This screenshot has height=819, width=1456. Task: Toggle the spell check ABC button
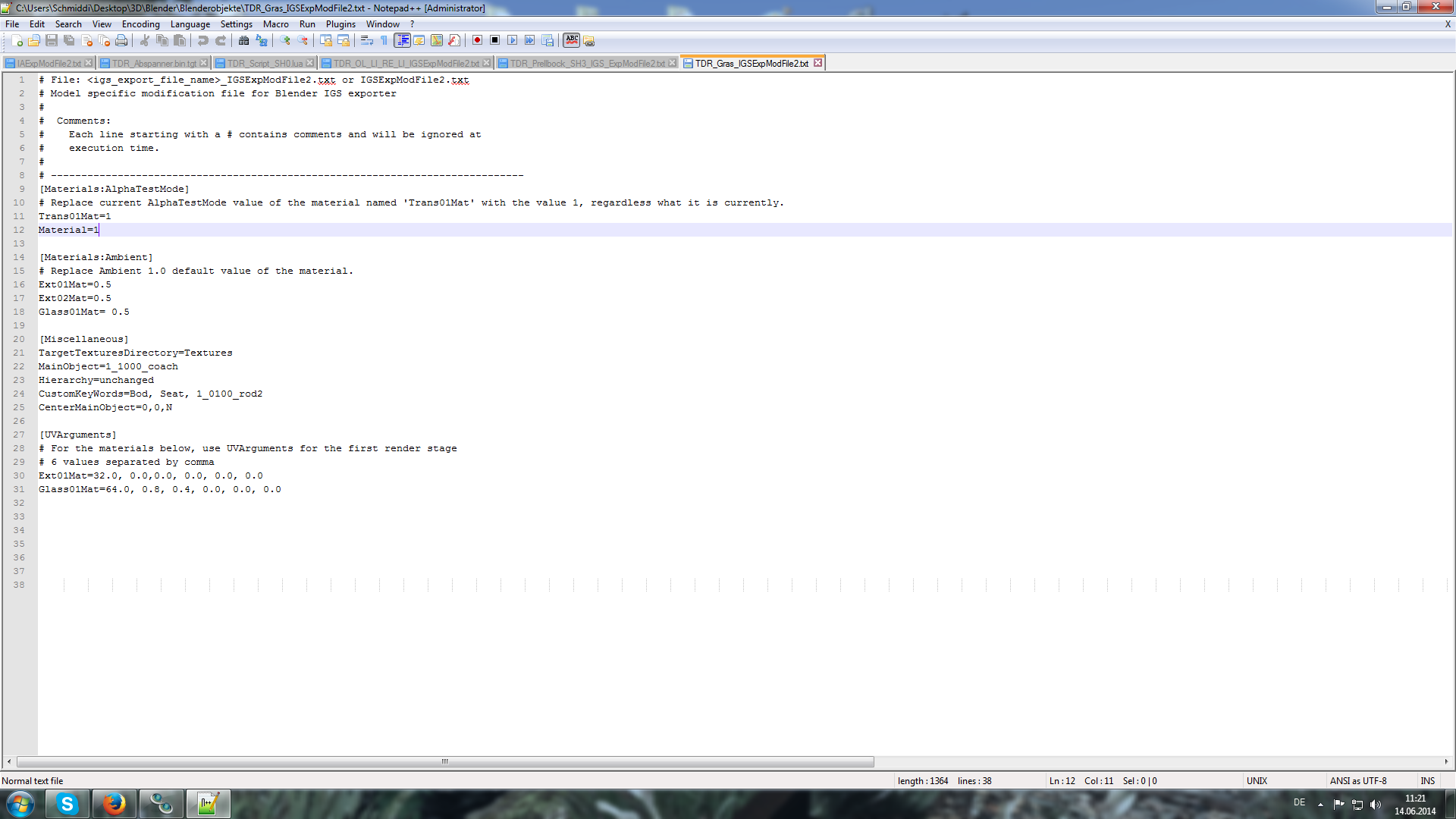(x=572, y=40)
